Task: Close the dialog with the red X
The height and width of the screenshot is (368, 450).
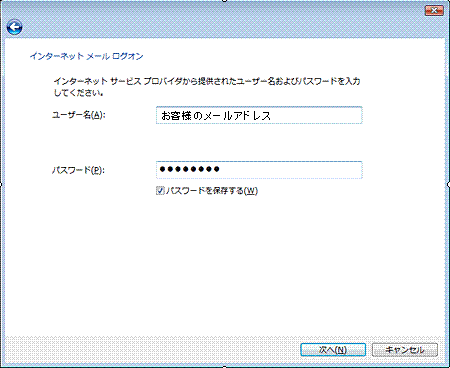Action: 434,11
